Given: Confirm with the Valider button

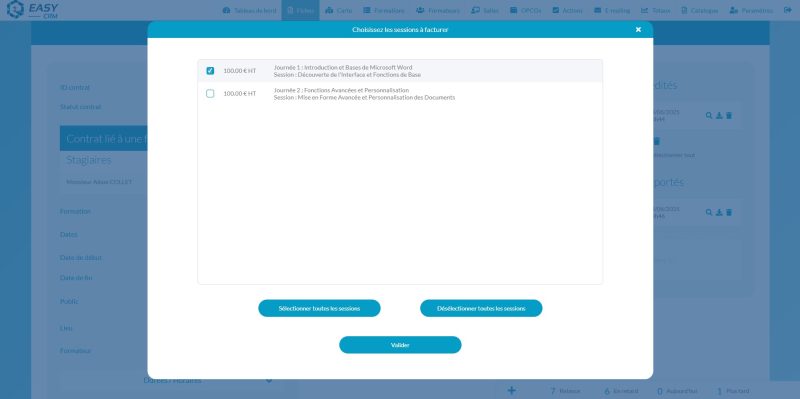Looking at the screenshot, I should click(400, 345).
